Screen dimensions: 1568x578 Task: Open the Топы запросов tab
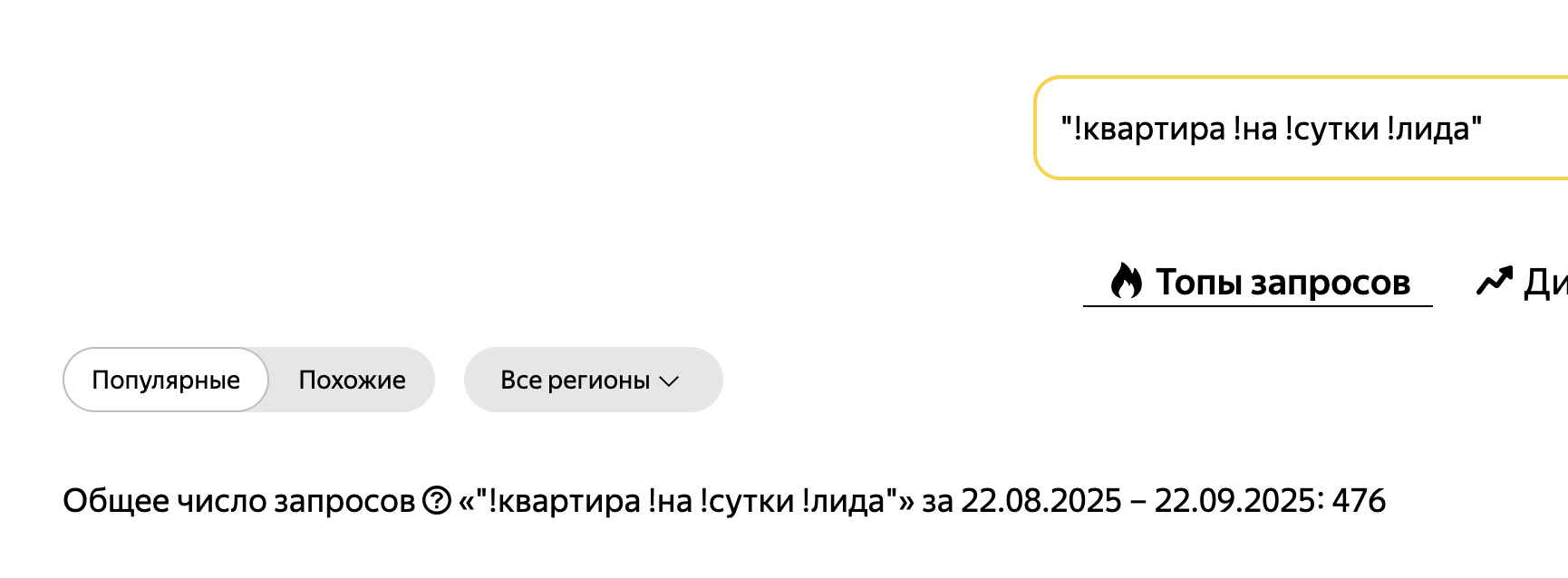[x=1282, y=282]
